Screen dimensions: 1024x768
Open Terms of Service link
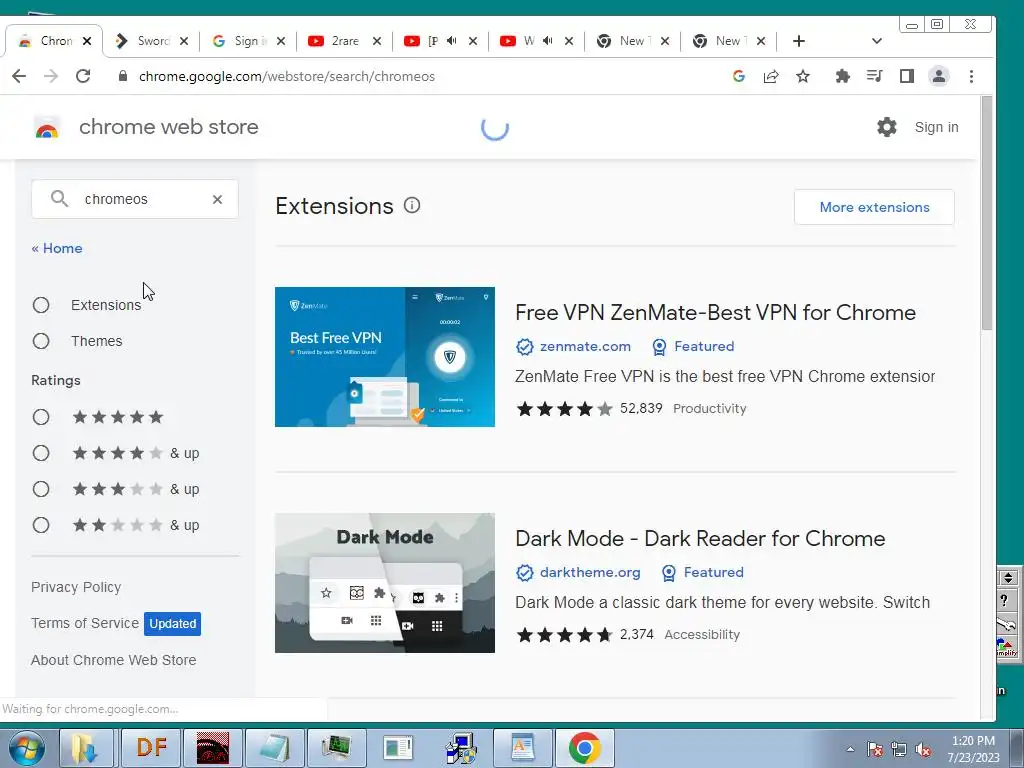click(85, 623)
